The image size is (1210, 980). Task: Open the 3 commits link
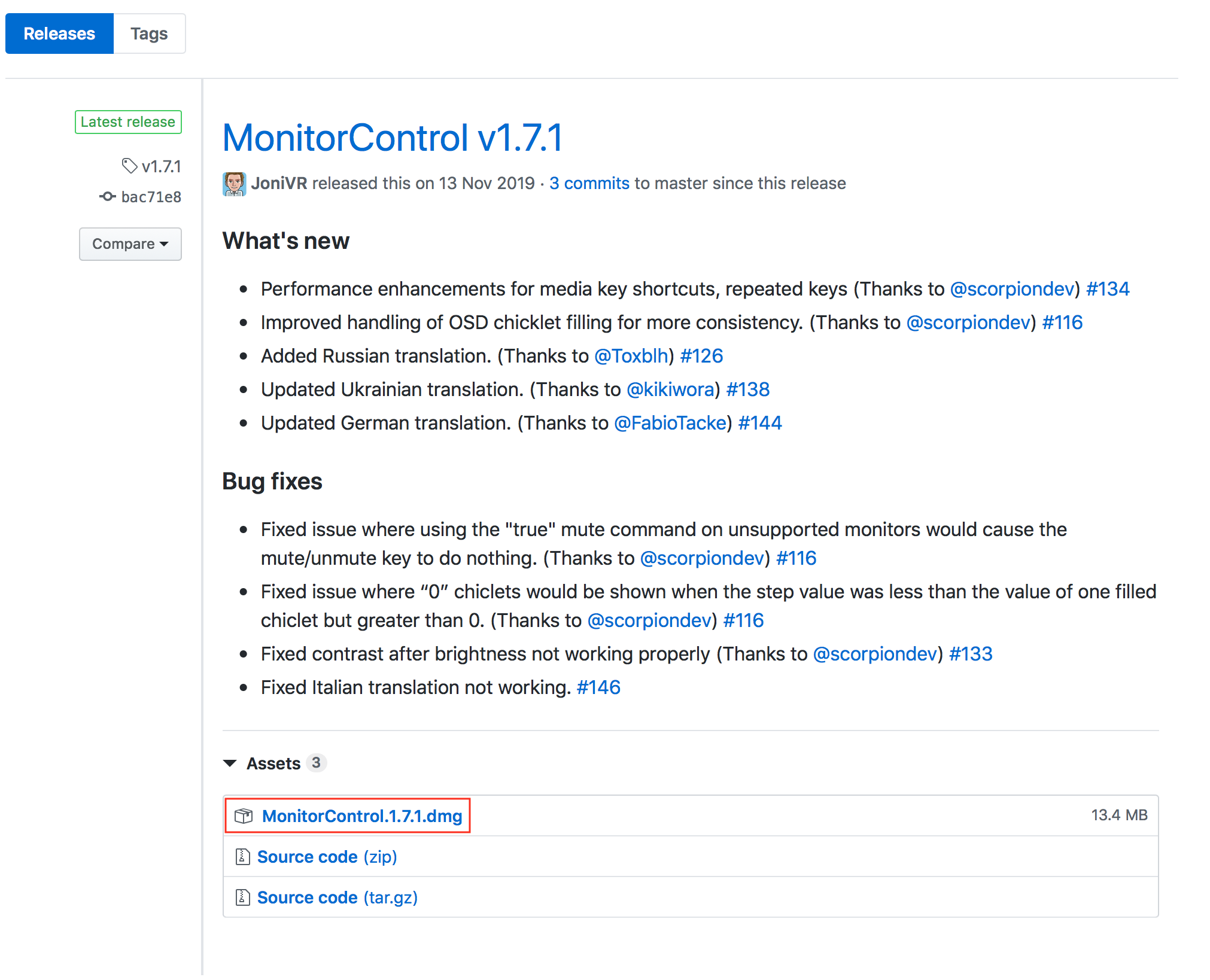coord(589,183)
